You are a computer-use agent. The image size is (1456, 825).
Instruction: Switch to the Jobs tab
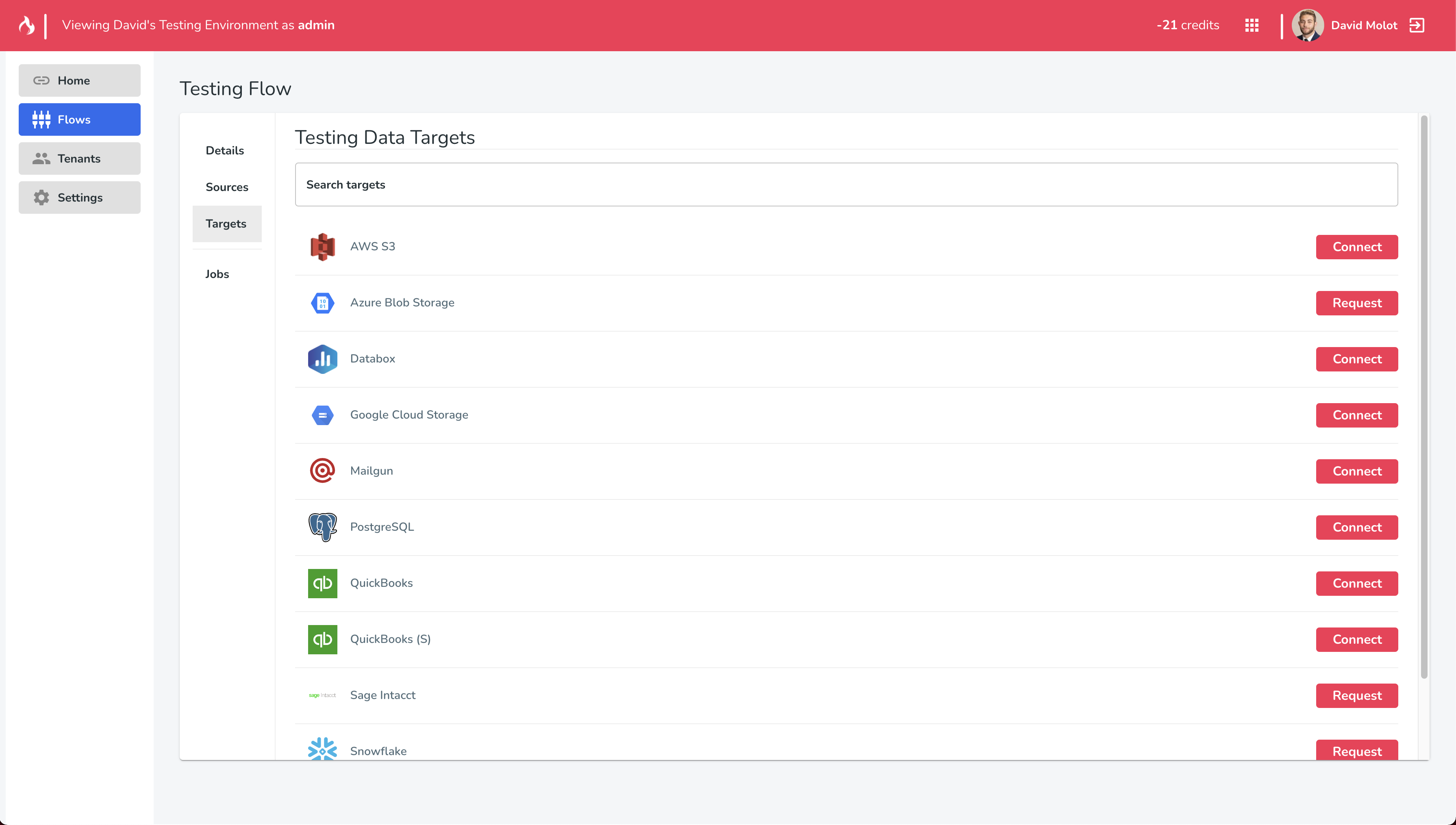[217, 274]
